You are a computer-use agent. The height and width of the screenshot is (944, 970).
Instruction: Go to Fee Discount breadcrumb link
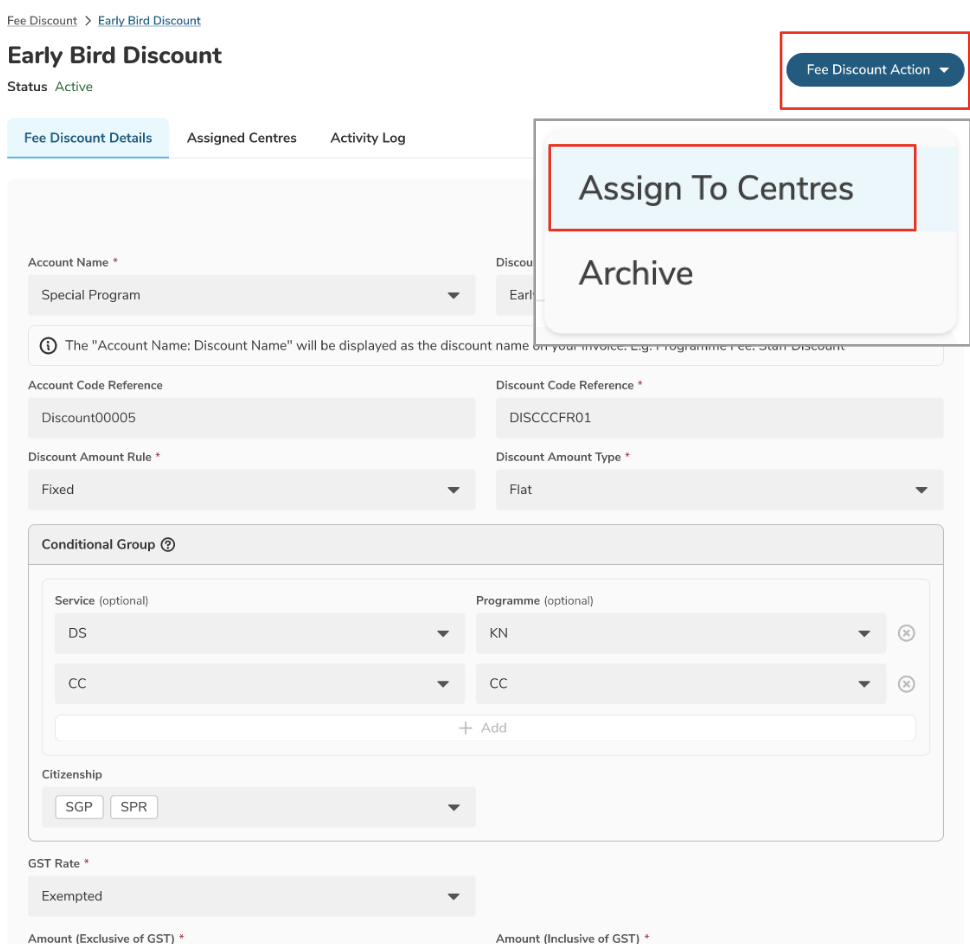[42, 21]
